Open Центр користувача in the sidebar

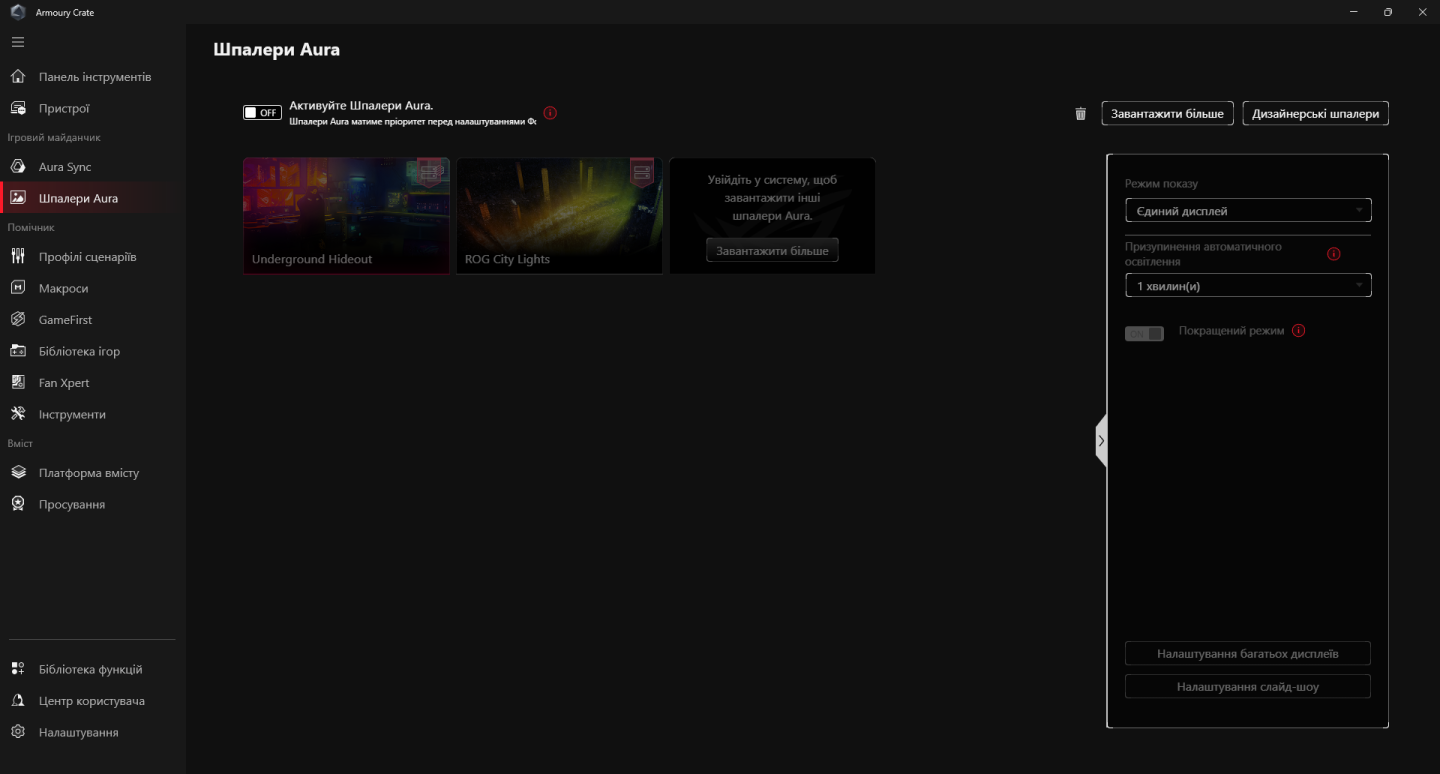tap(92, 701)
